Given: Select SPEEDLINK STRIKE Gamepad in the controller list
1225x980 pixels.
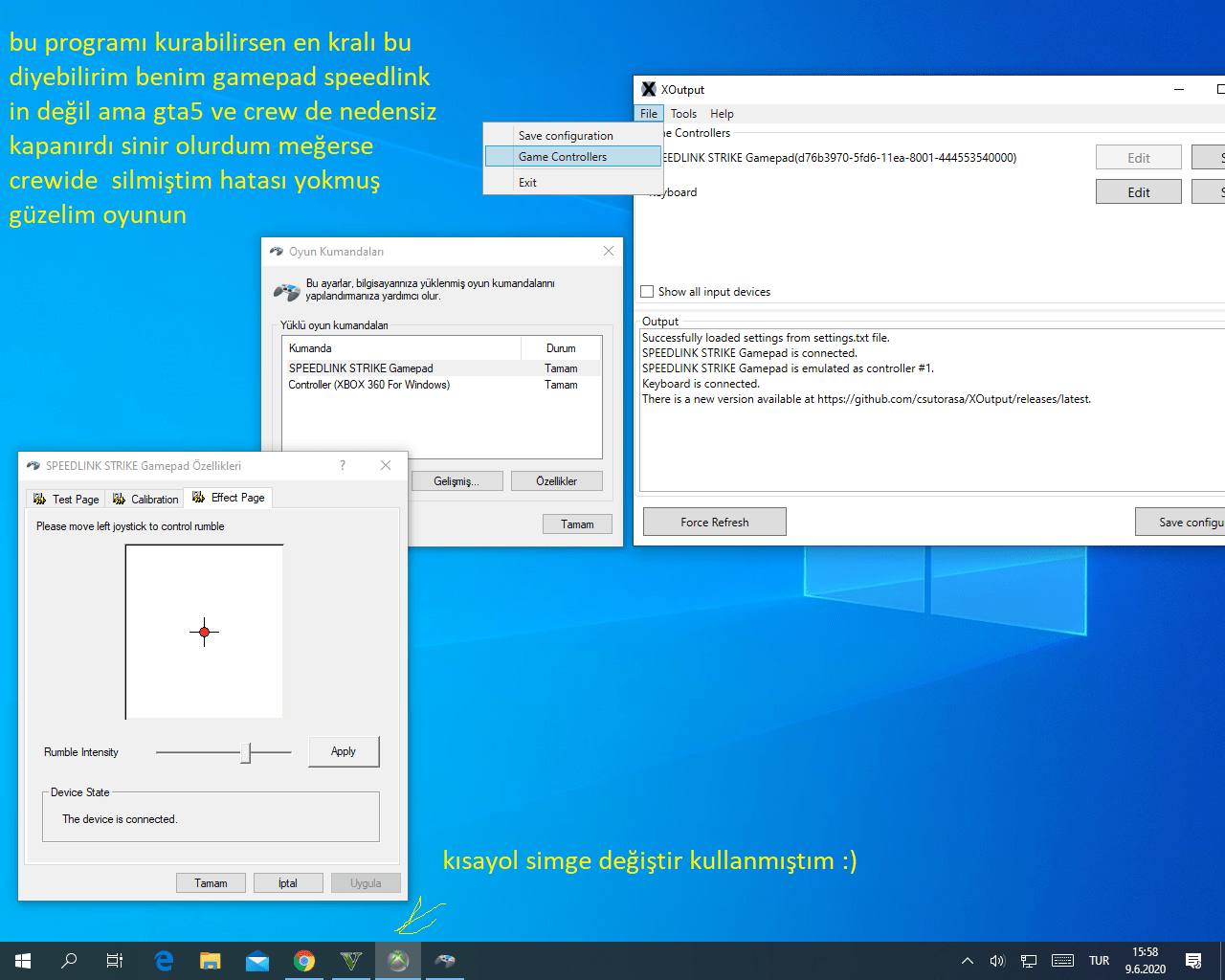Looking at the screenshot, I should click(442, 368).
